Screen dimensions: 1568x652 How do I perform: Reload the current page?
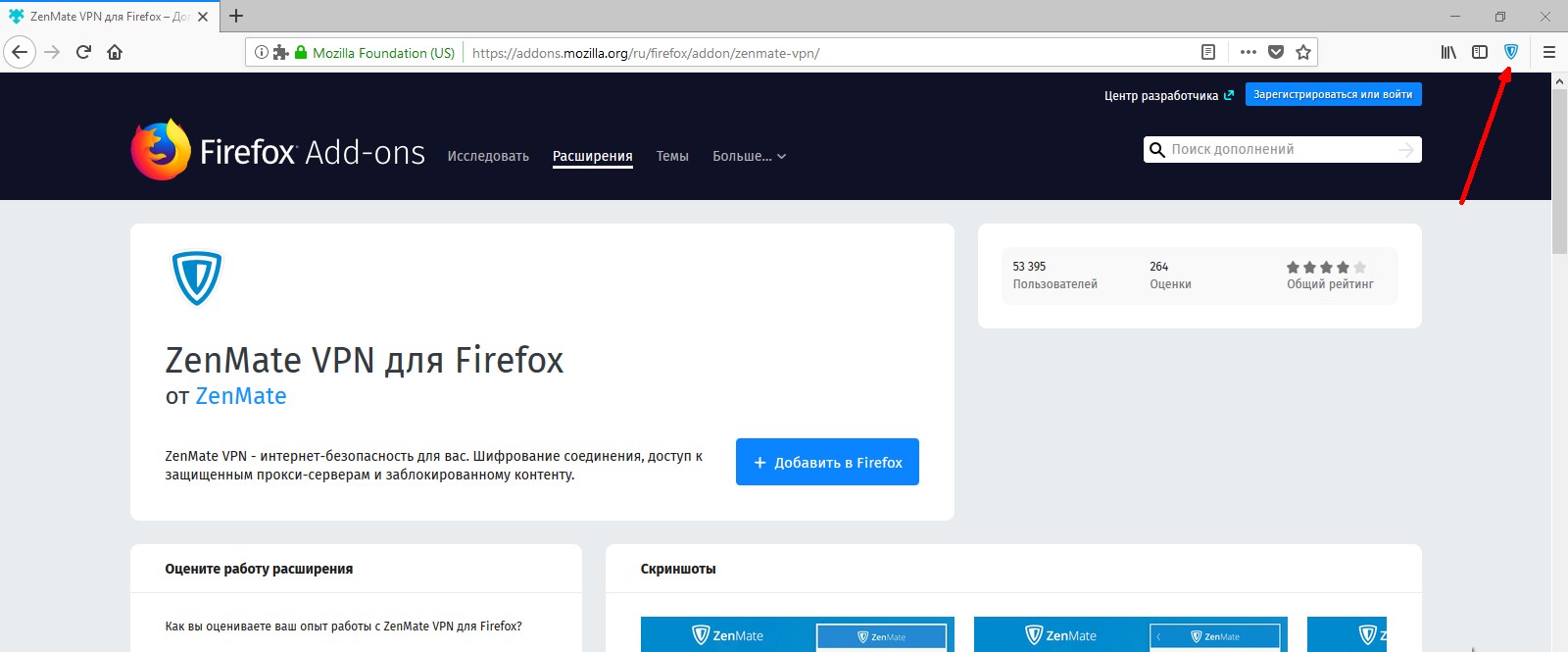point(84,52)
